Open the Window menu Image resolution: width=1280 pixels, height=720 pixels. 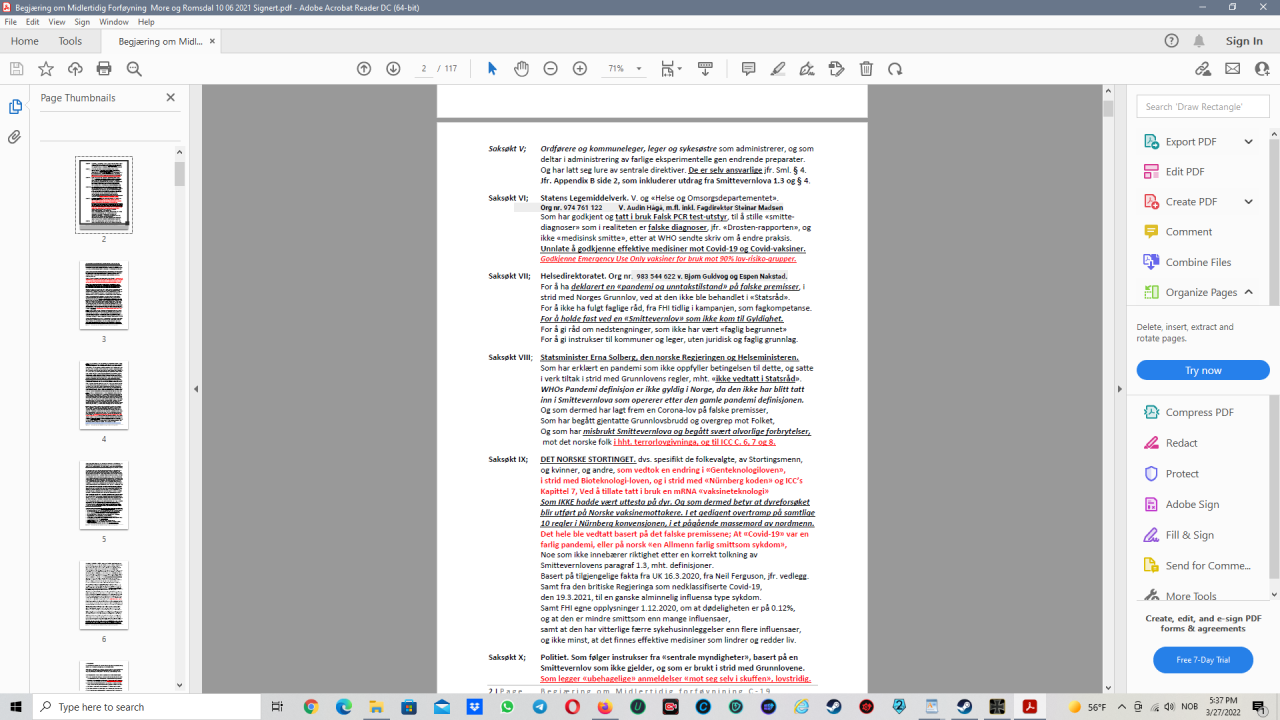coord(114,22)
